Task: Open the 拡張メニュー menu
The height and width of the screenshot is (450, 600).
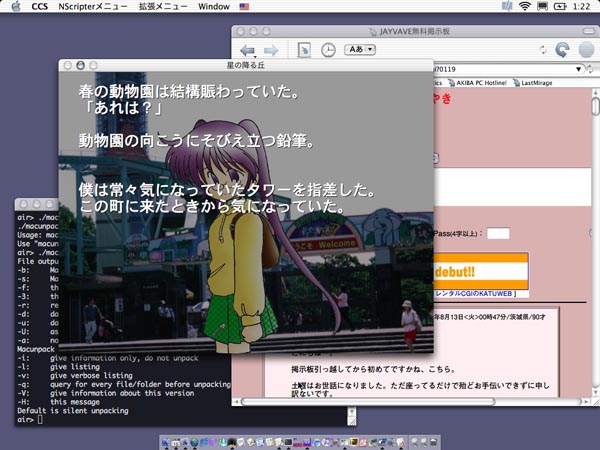Action: tap(163, 7)
